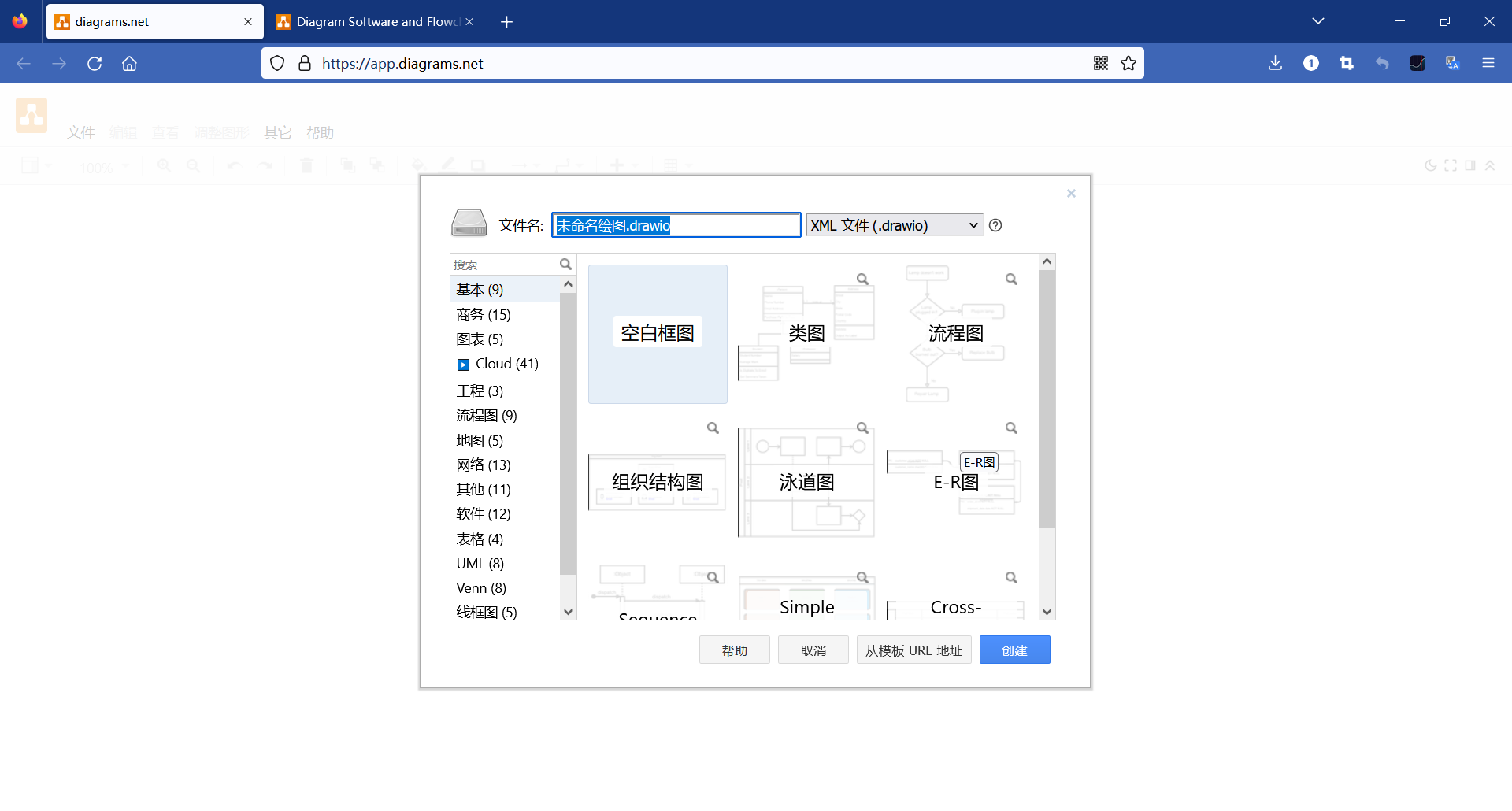This screenshot has height=811, width=1512.
Task: Bookmark this page with star icon
Action: [1128, 64]
